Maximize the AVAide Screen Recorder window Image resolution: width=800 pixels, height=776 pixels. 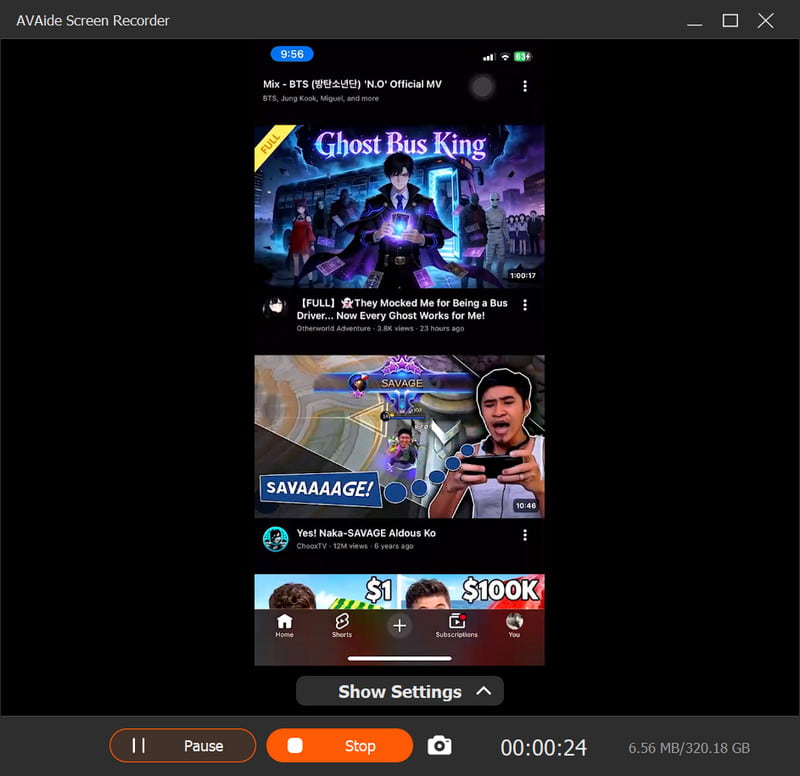click(730, 21)
